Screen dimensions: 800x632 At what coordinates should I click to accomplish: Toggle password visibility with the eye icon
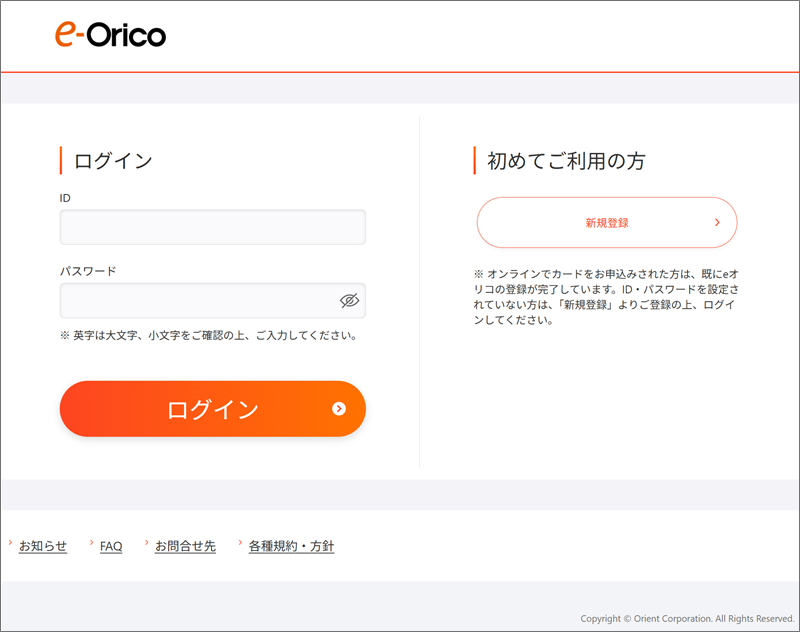[349, 300]
